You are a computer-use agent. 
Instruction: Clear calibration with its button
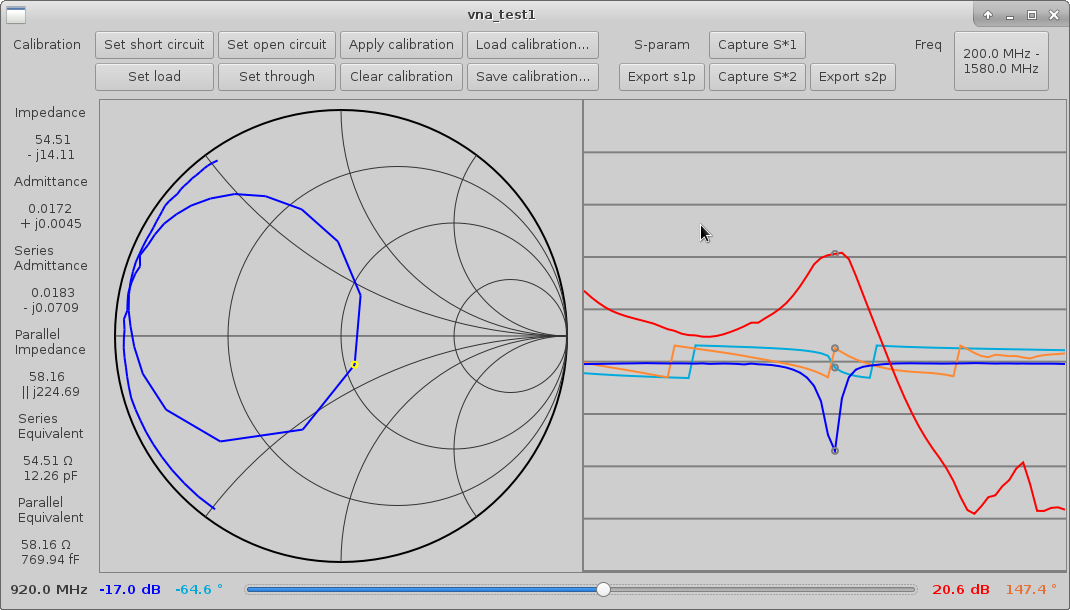(x=401, y=77)
